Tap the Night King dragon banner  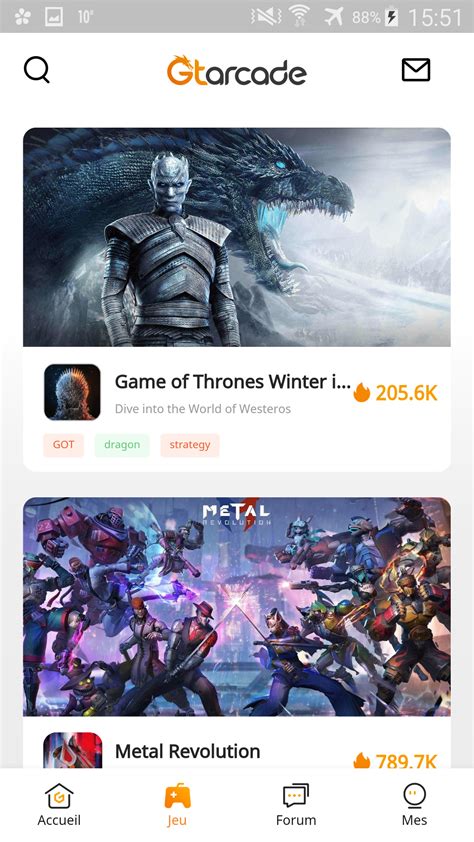tap(237, 237)
